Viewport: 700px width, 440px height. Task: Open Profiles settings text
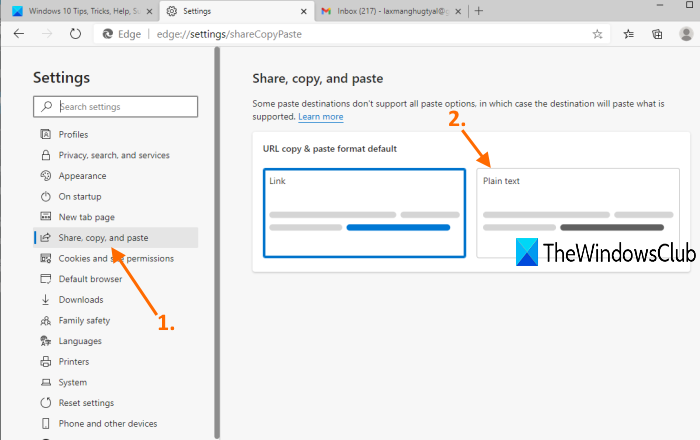[73, 134]
